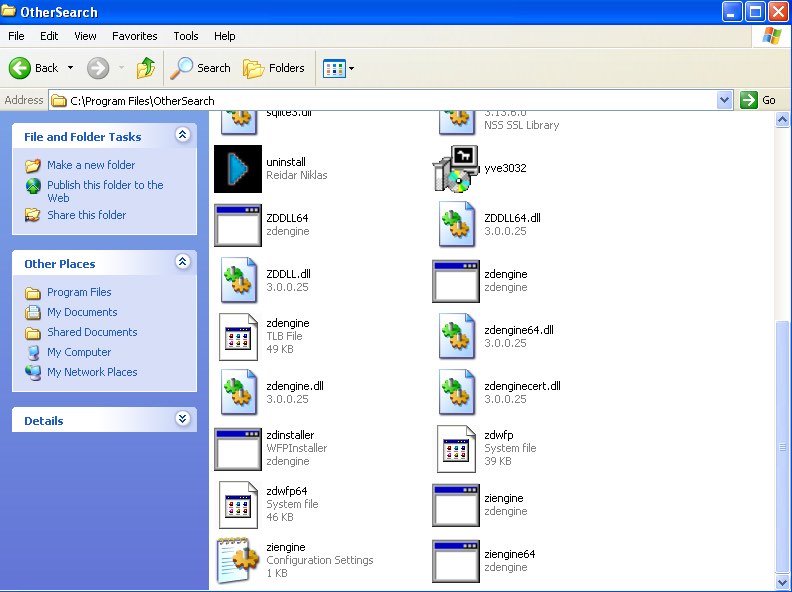Screen dimensions: 792x592
Task: Open the Tools menu
Action: (186, 36)
